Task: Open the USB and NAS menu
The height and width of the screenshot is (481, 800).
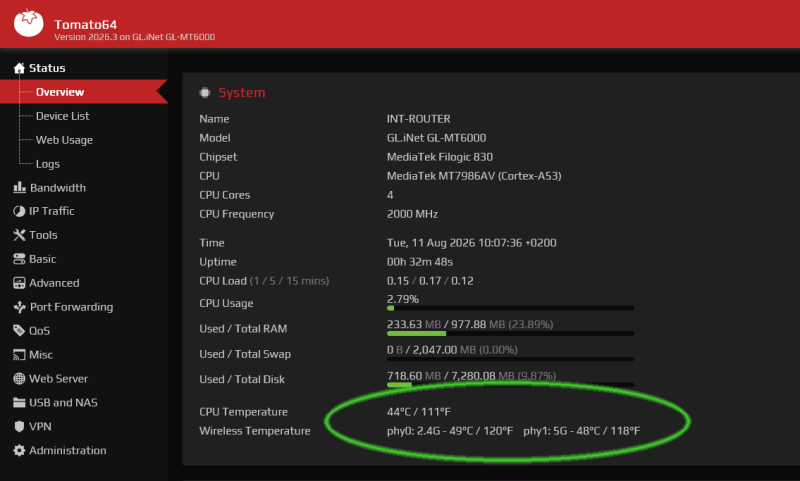Action: pyautogui.click(x=63, y=403)
